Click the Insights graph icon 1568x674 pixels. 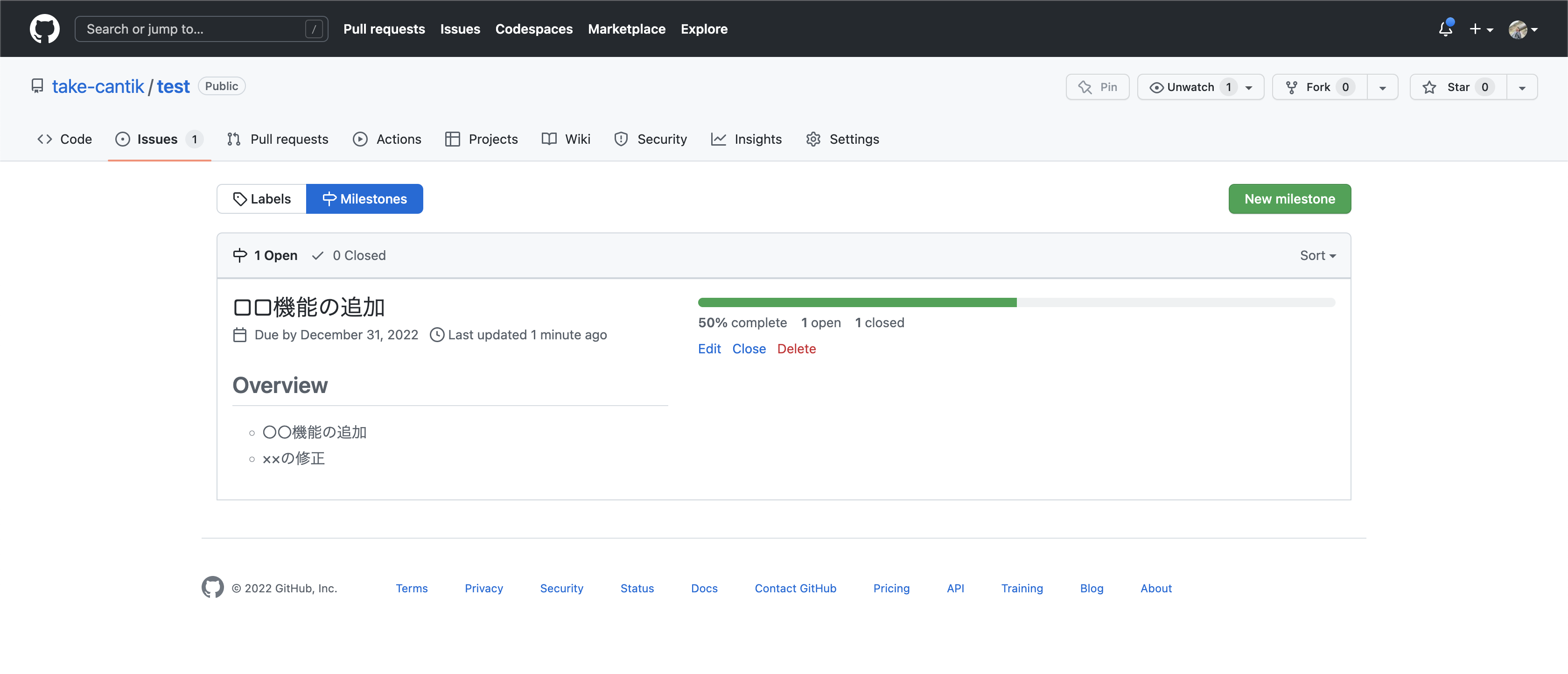(718, 140)
